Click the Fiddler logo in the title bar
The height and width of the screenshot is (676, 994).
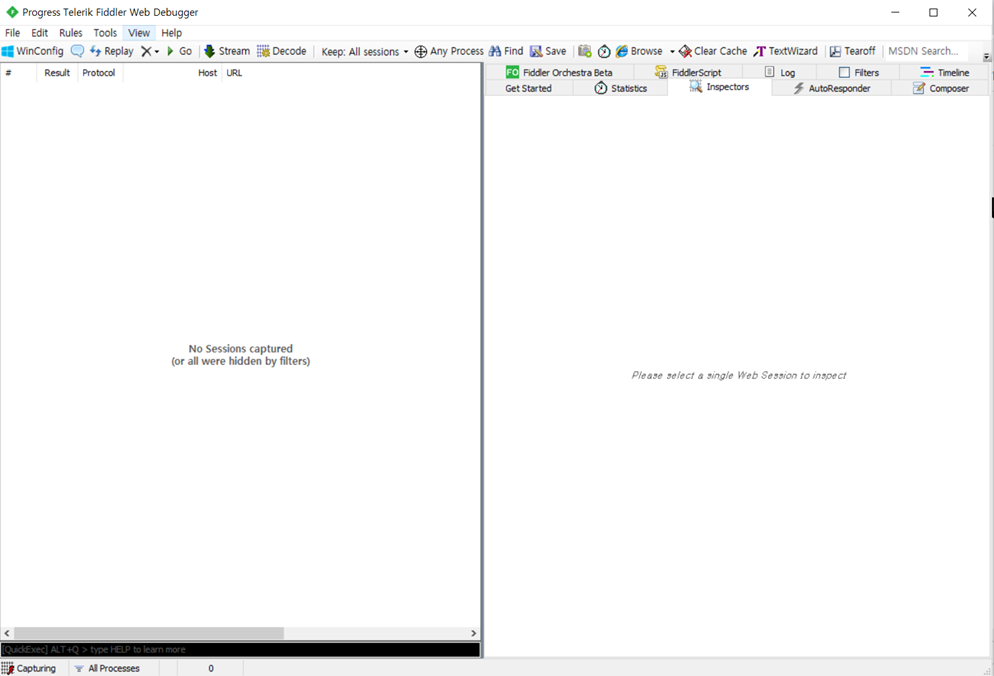pos(12,12)
